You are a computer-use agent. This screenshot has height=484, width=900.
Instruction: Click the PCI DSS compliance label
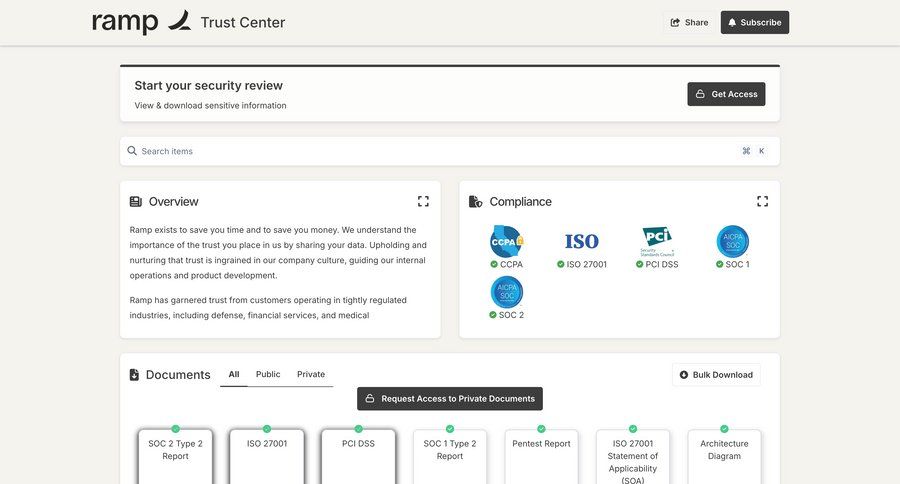tap(662, 265)
